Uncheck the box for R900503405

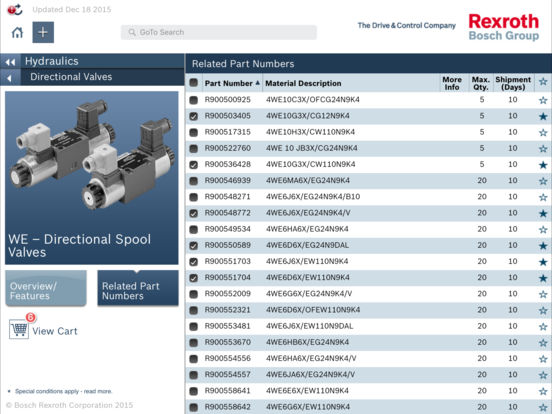point(194,116)
